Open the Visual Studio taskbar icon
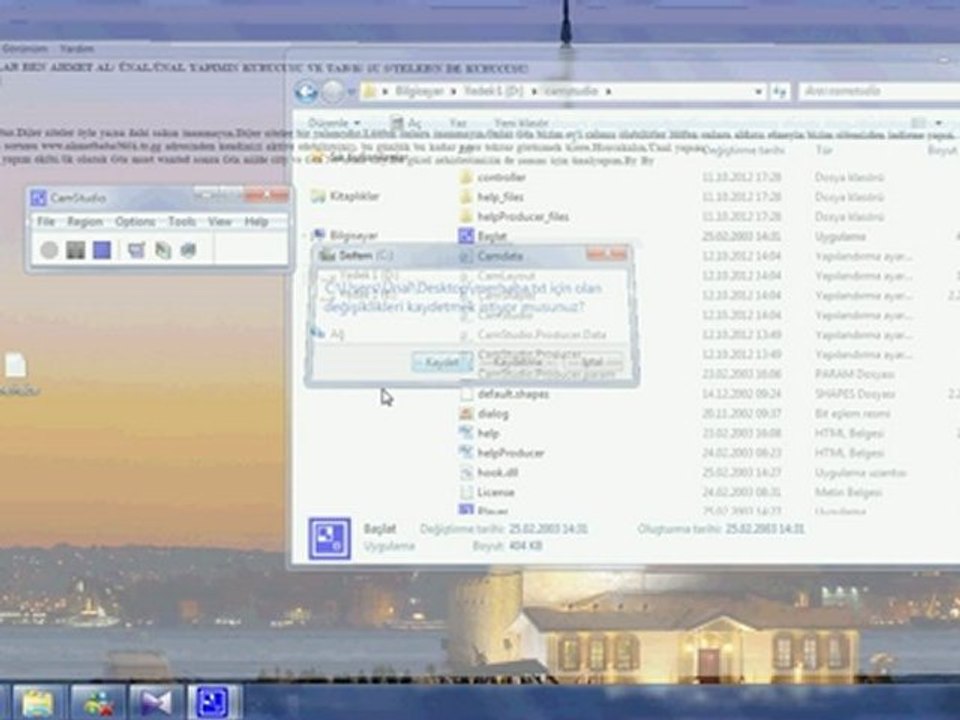This screenshot has height=720, width=960. pos(155,702)
